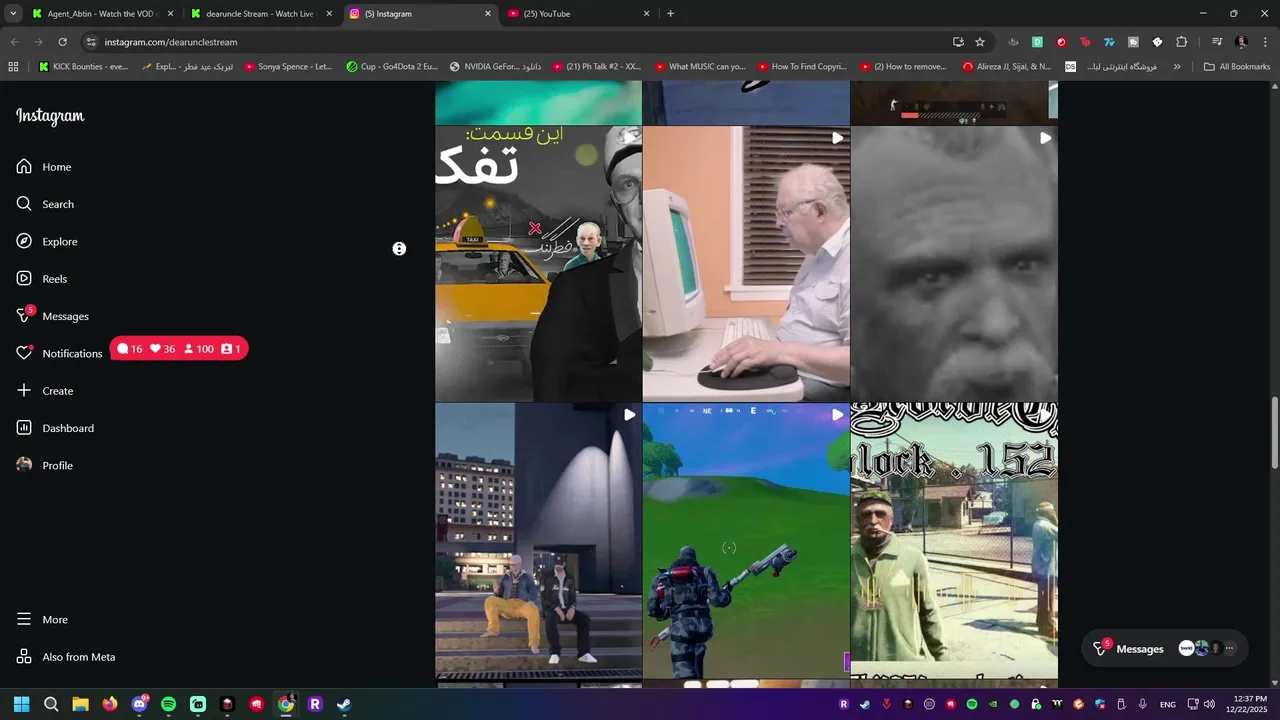
Task: Open the GTA old man in green cap reel
Action: [x=954, y=541]
